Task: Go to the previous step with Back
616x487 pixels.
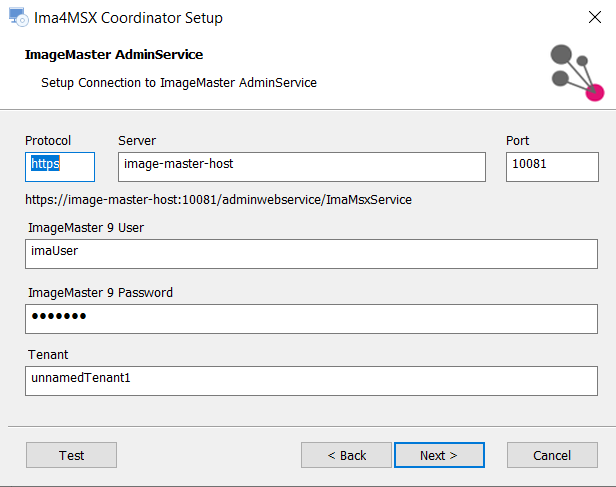Action: point(346,455)
